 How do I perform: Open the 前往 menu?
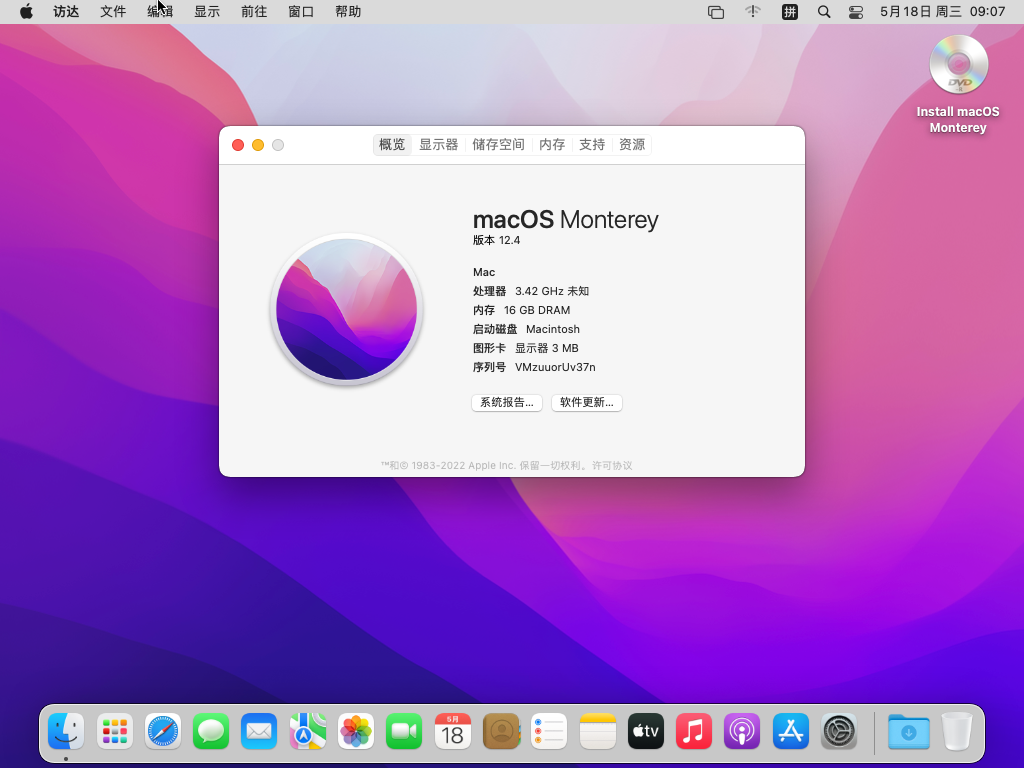[x=254, y=12]
